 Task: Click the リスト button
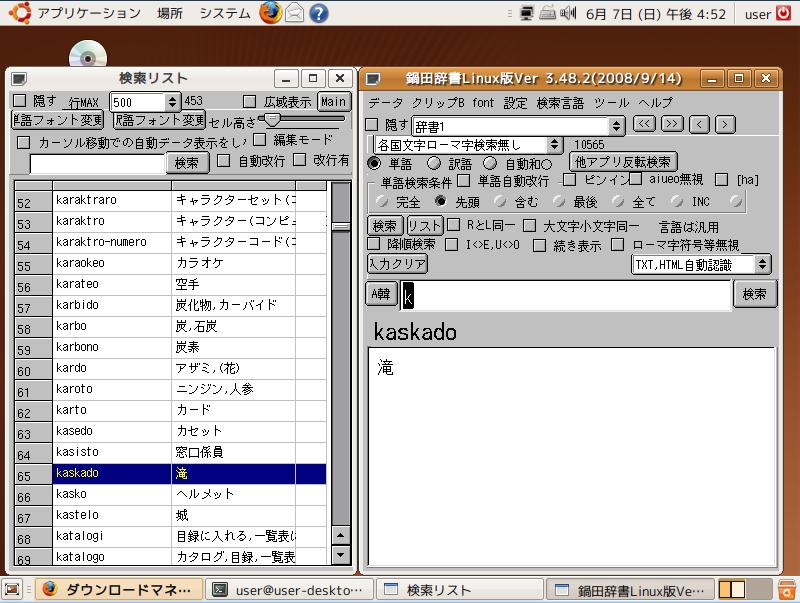(424, 225)
